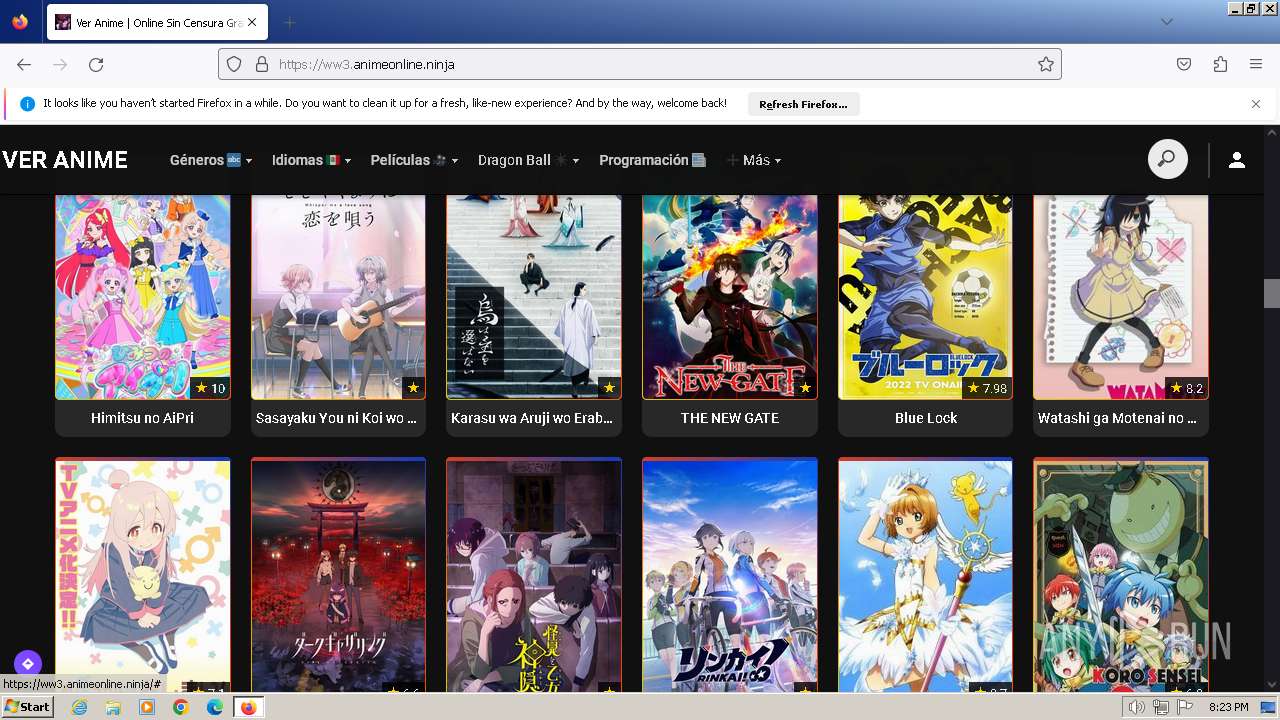
Task: Open the red torii gate anime poster
Action: 338,575
